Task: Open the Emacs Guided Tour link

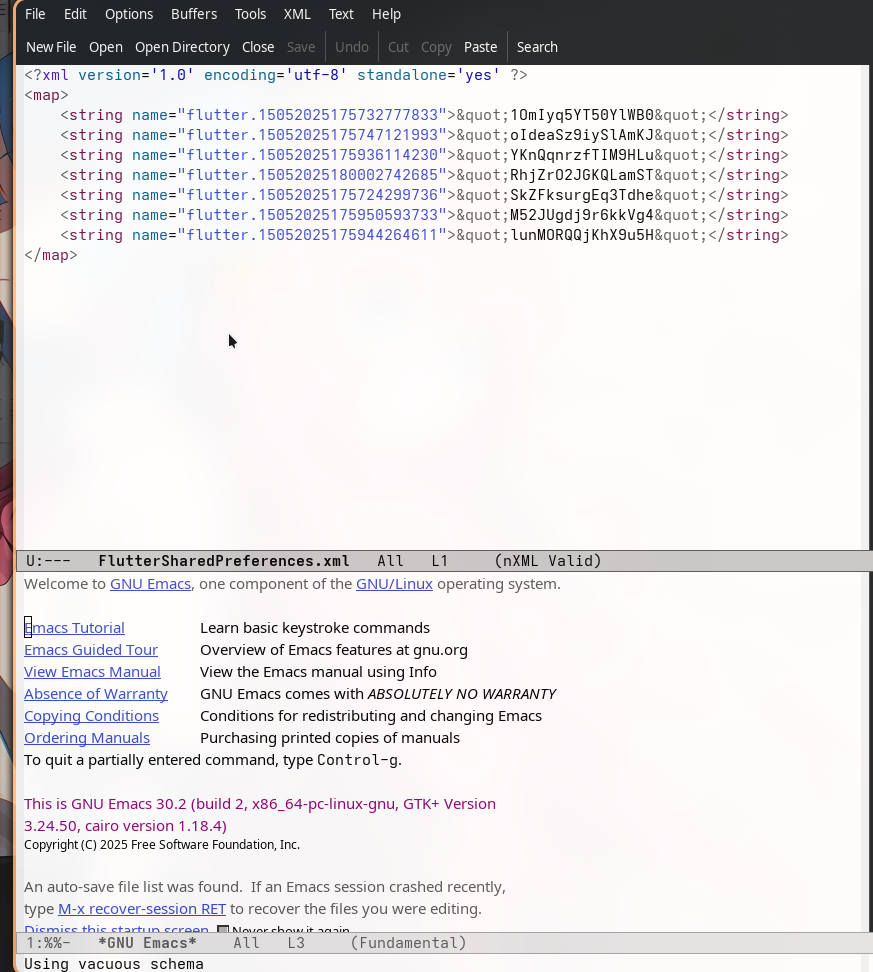Action: pyautogui.click(x=90, y=649)
